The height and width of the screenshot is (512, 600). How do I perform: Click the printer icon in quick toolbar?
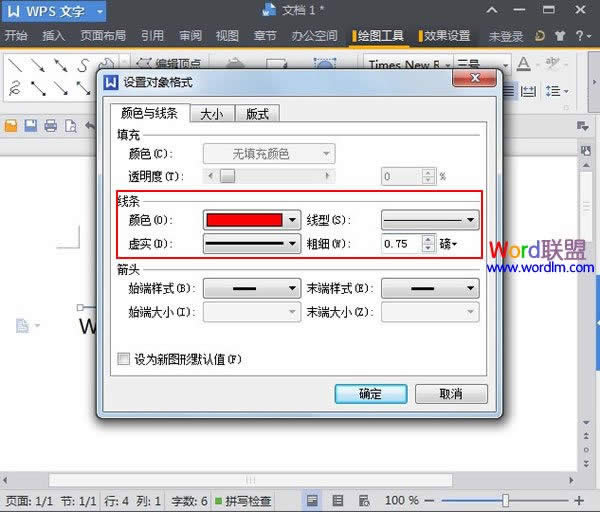(x=51, y=126)
